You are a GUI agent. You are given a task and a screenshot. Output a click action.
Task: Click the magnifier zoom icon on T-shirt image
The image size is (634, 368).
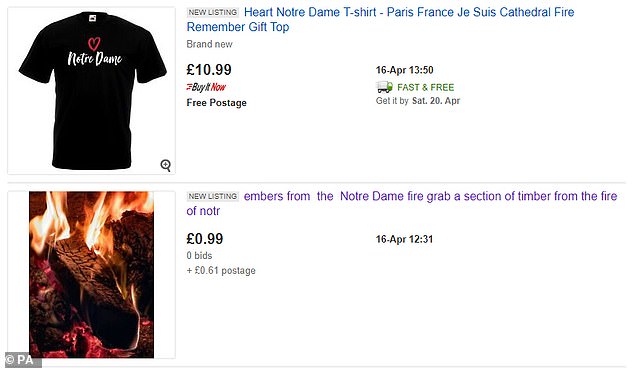[x=166, y=165]
